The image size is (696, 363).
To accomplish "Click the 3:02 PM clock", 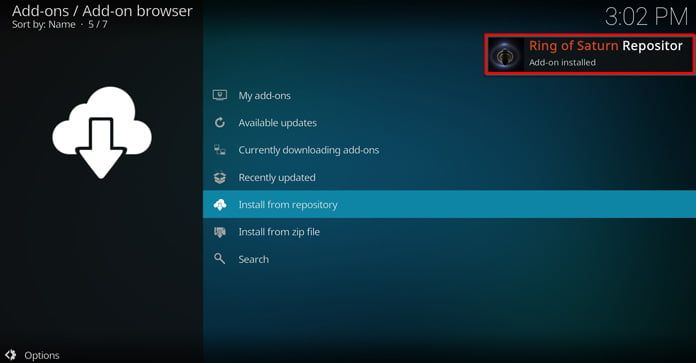I will point(646,17).
